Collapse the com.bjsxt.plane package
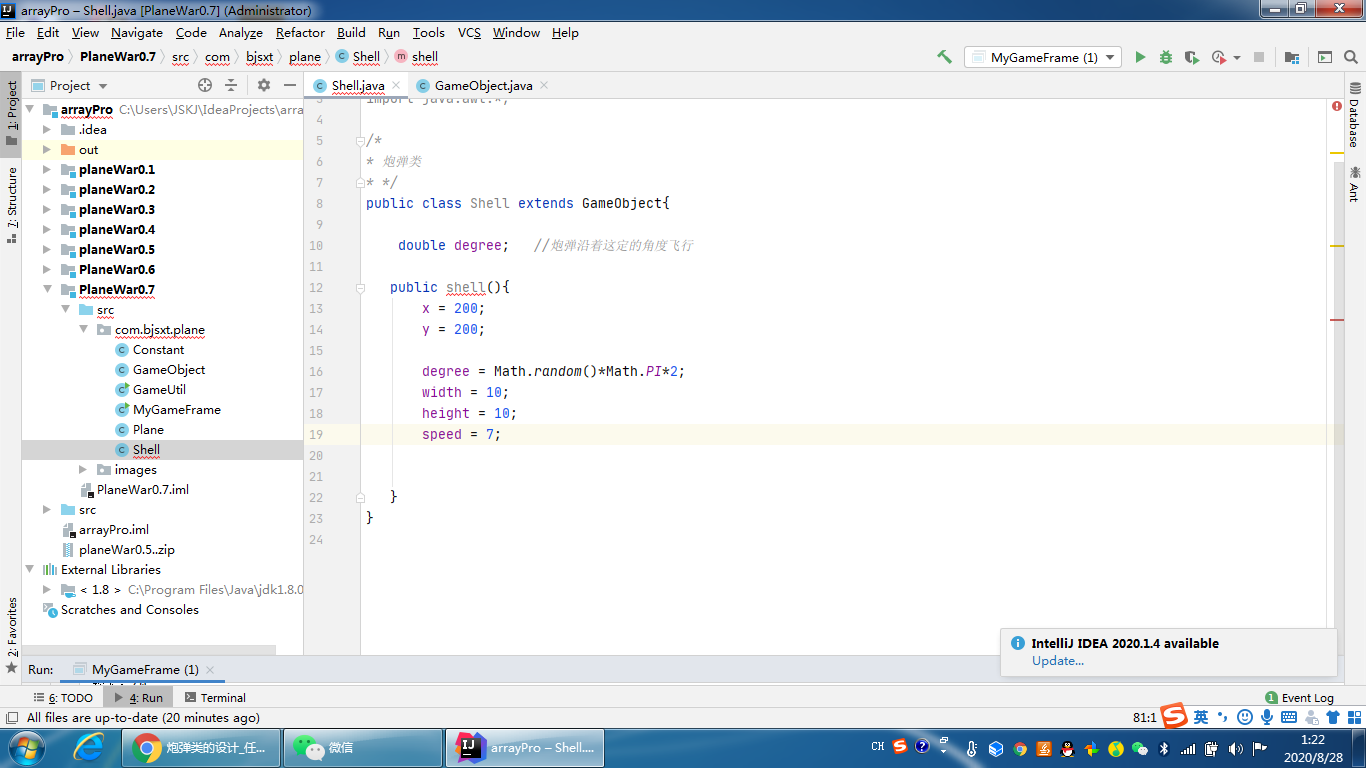1366x768 pixels. click(83, 329)
